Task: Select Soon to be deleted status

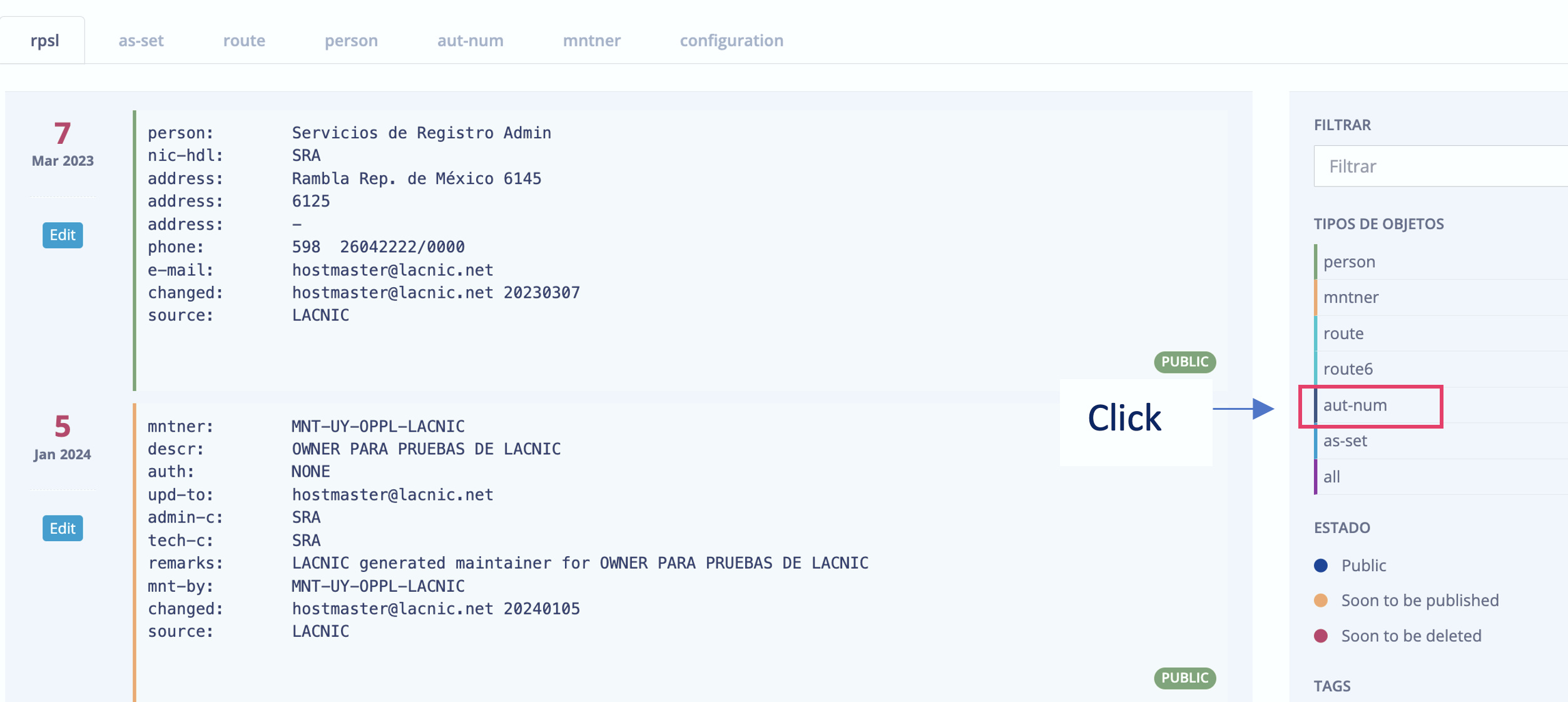Action: (x=1410, y=636)
